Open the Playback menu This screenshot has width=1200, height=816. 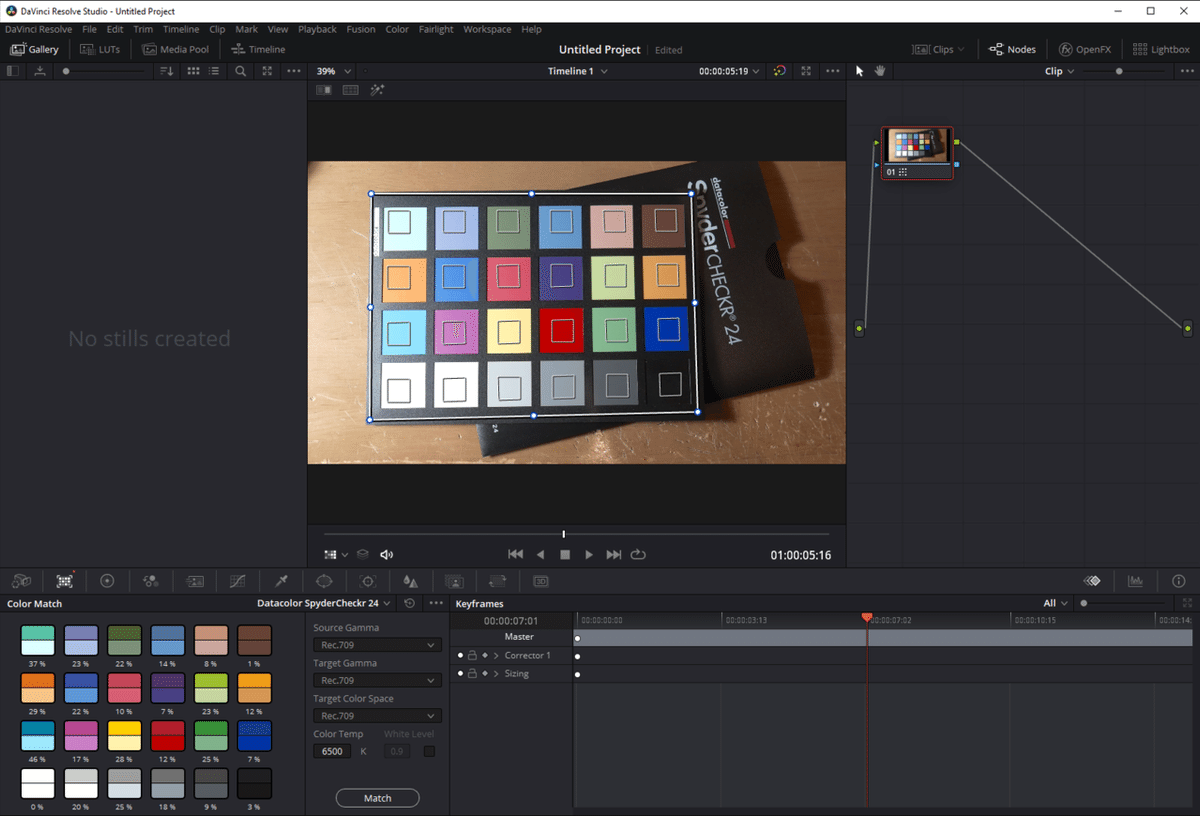pyautogui.click(x=317, y=29)
